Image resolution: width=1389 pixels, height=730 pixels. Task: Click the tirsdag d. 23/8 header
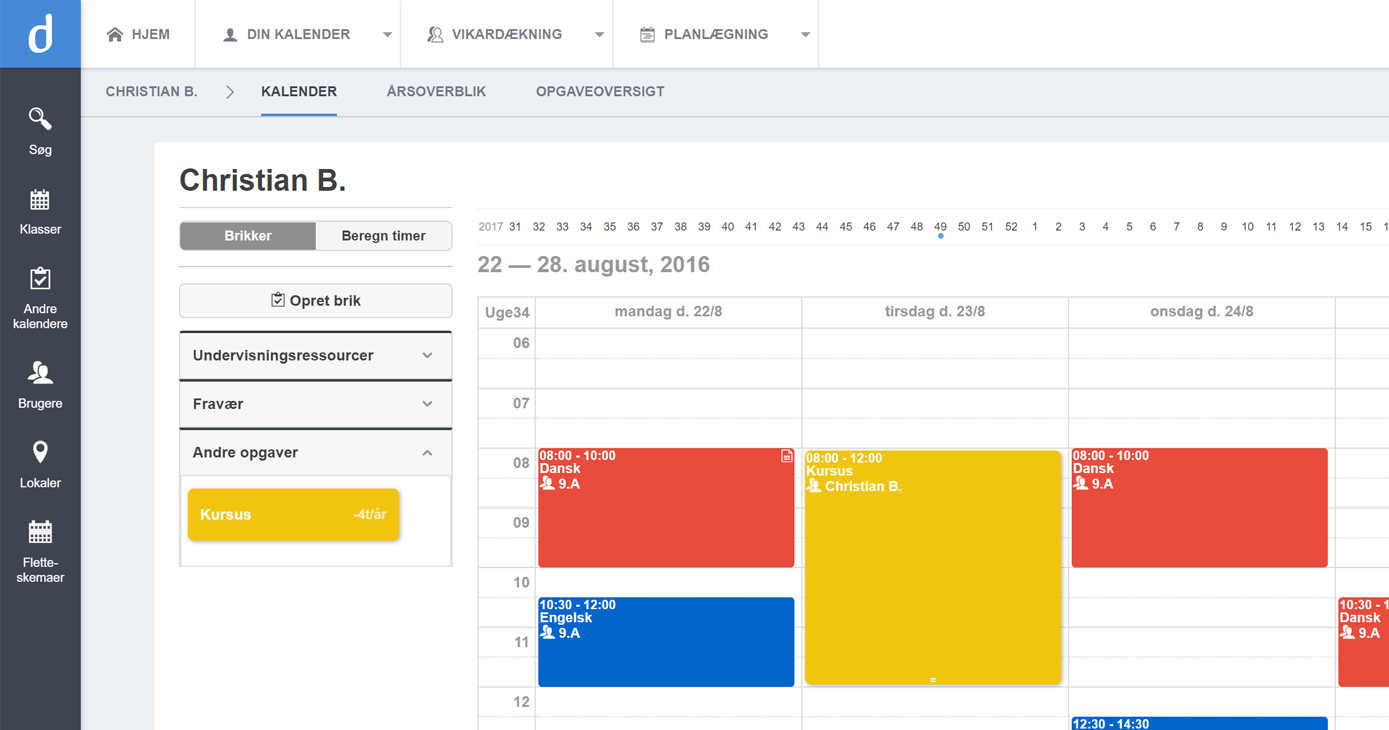pyautogui.click(x=935, y=312)
